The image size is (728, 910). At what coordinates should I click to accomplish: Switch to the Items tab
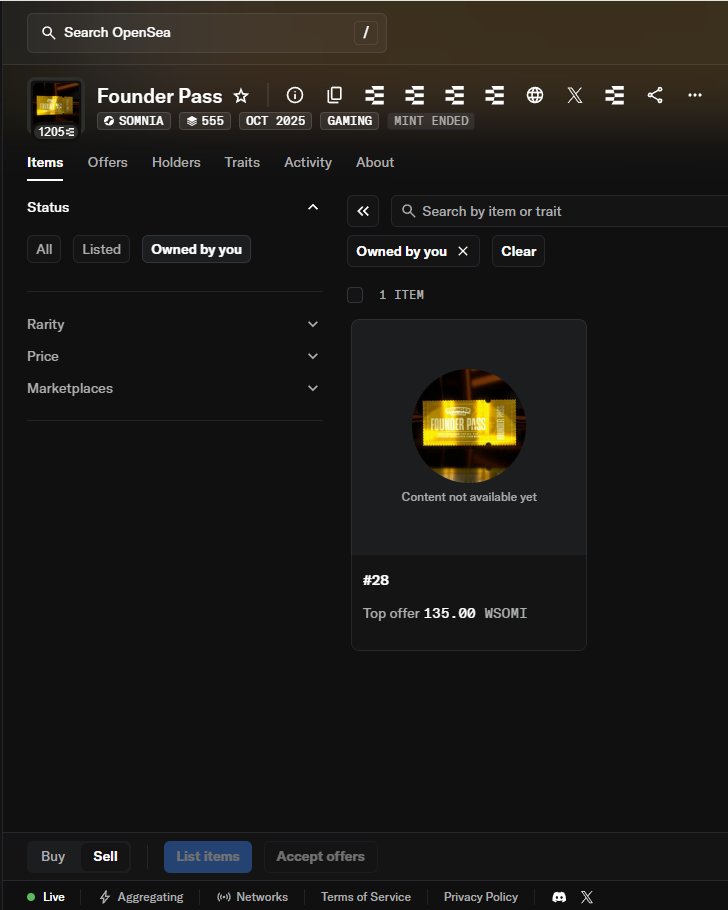(45, 162)
